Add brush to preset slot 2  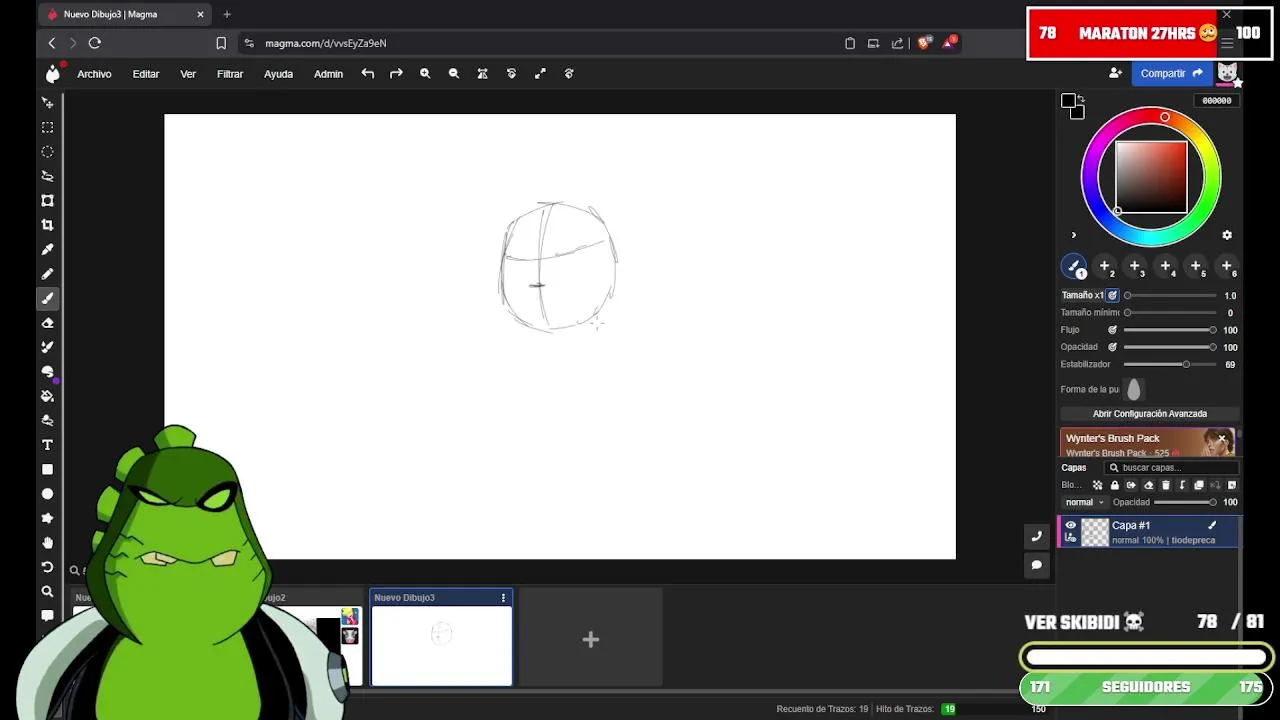coord(1105,266)
